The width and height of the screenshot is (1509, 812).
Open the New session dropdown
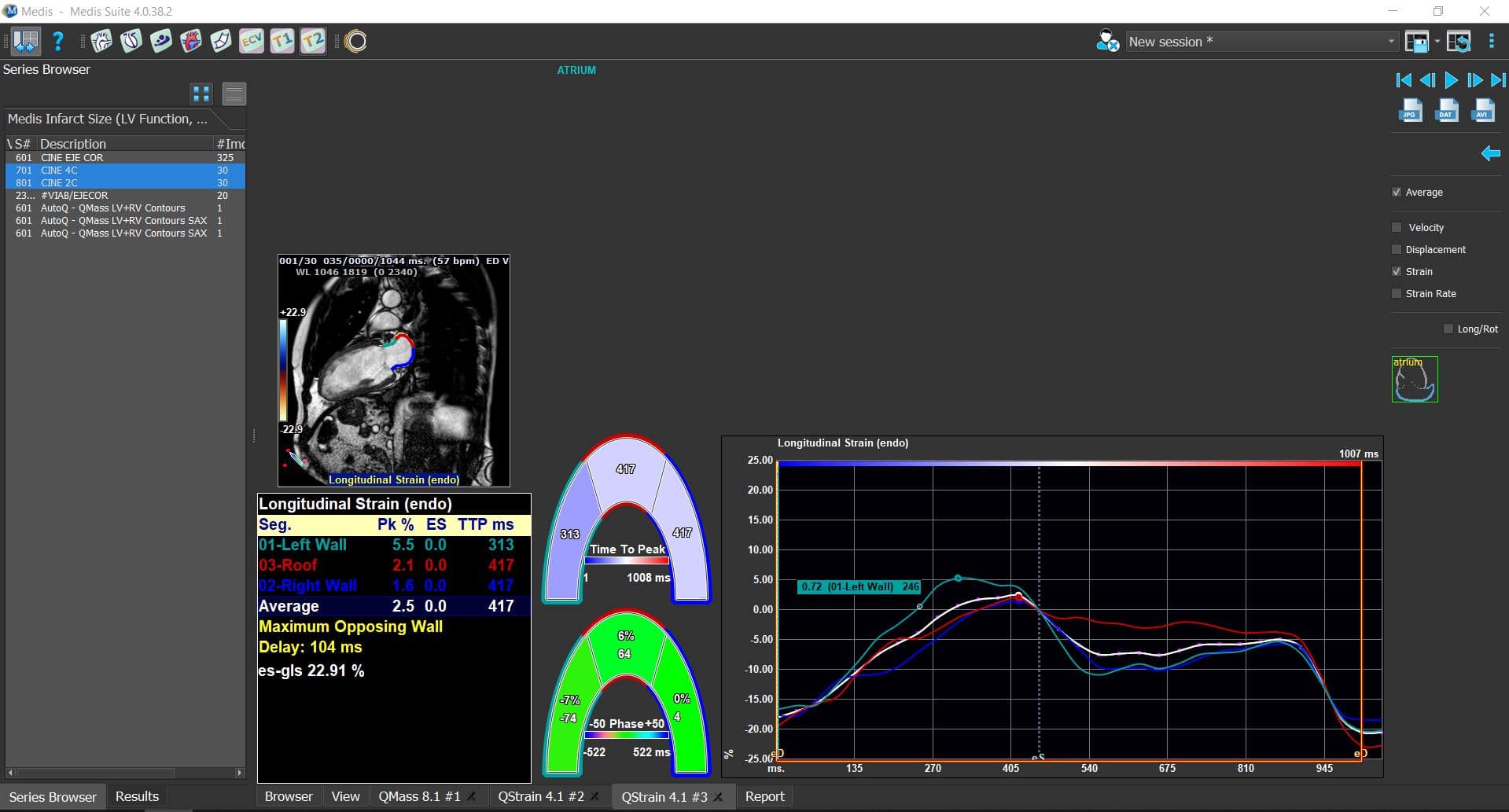pos(1390,42)
